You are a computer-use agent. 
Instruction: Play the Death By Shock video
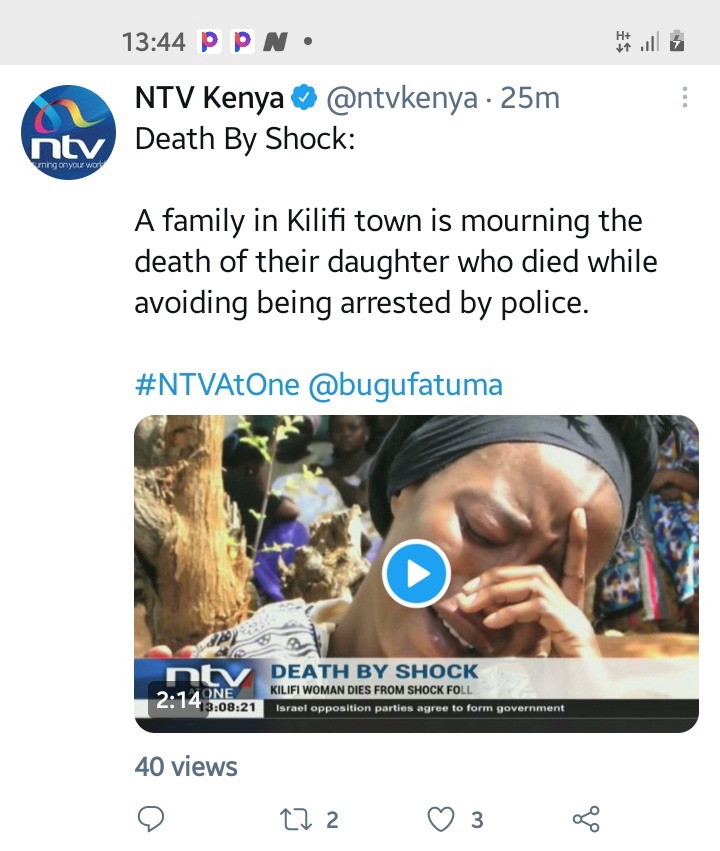[416, 574]
